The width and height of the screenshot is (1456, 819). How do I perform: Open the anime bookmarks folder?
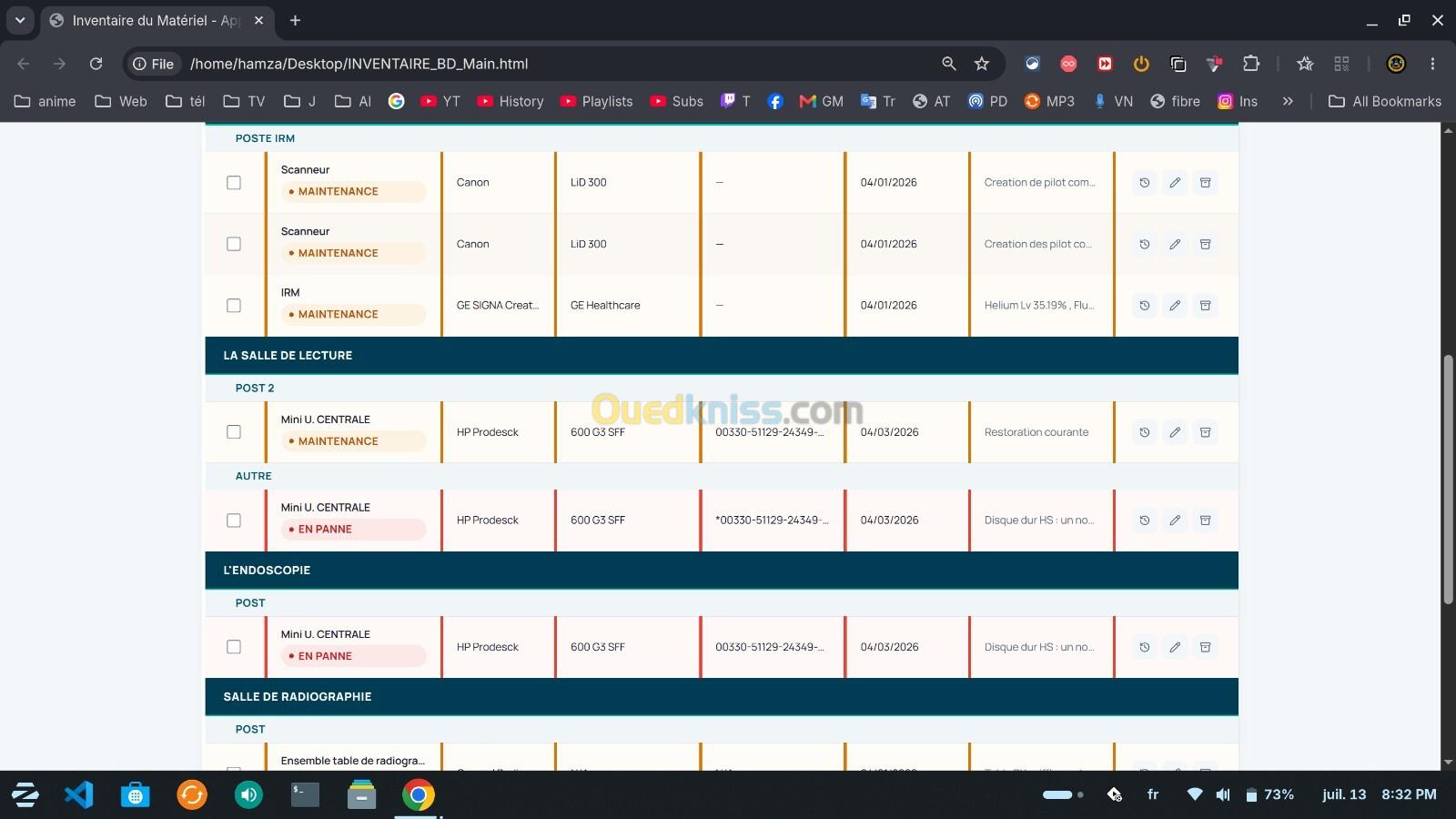[x=45, y=101]
